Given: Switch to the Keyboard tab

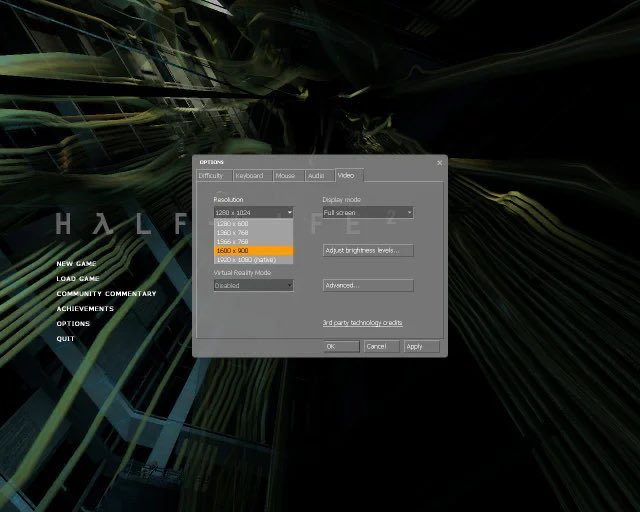Looking at the screenshot, I should coord(253,176).
